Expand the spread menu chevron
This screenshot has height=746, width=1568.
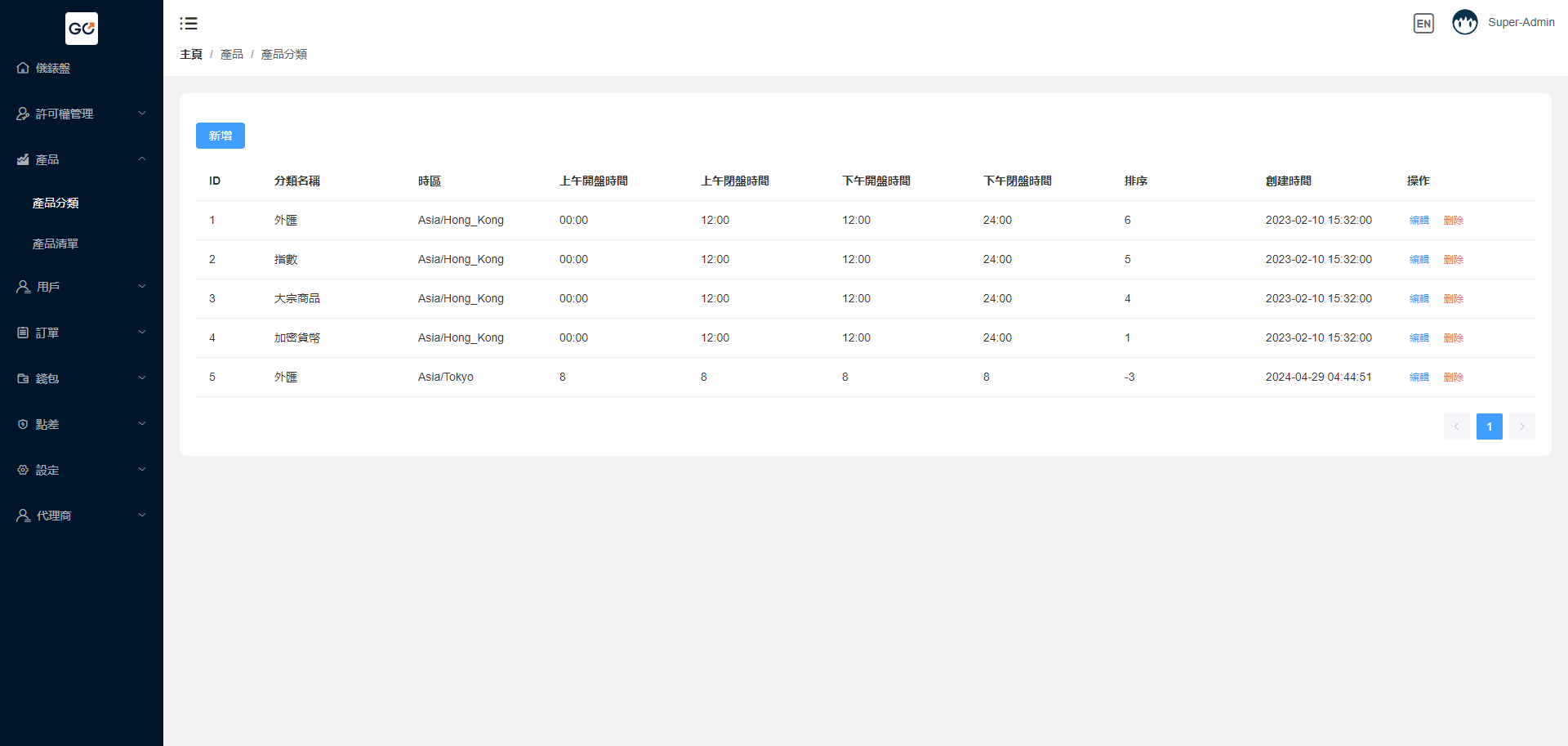142,424
